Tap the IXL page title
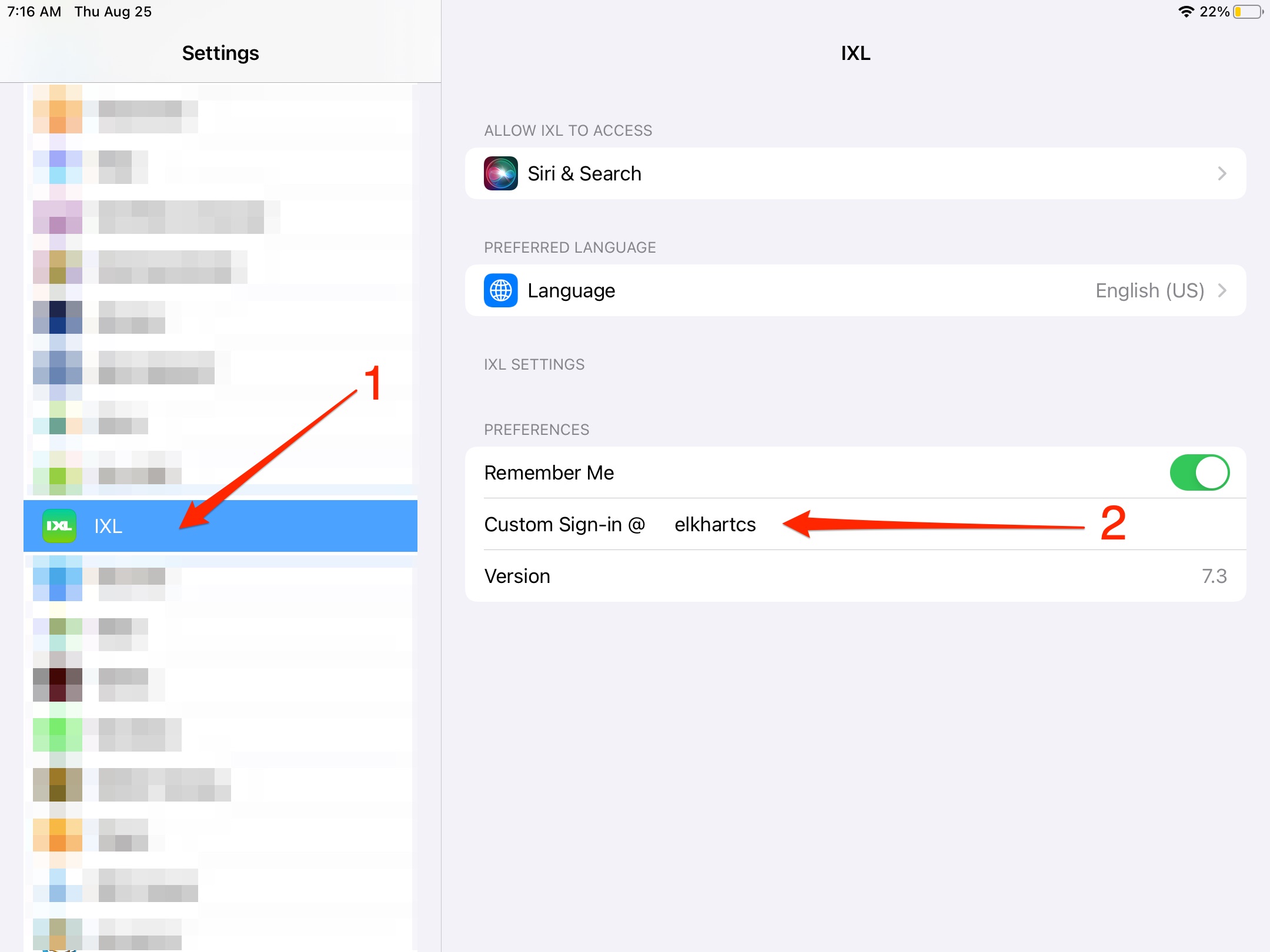1270x952 pixels. (x=855, y=53)
